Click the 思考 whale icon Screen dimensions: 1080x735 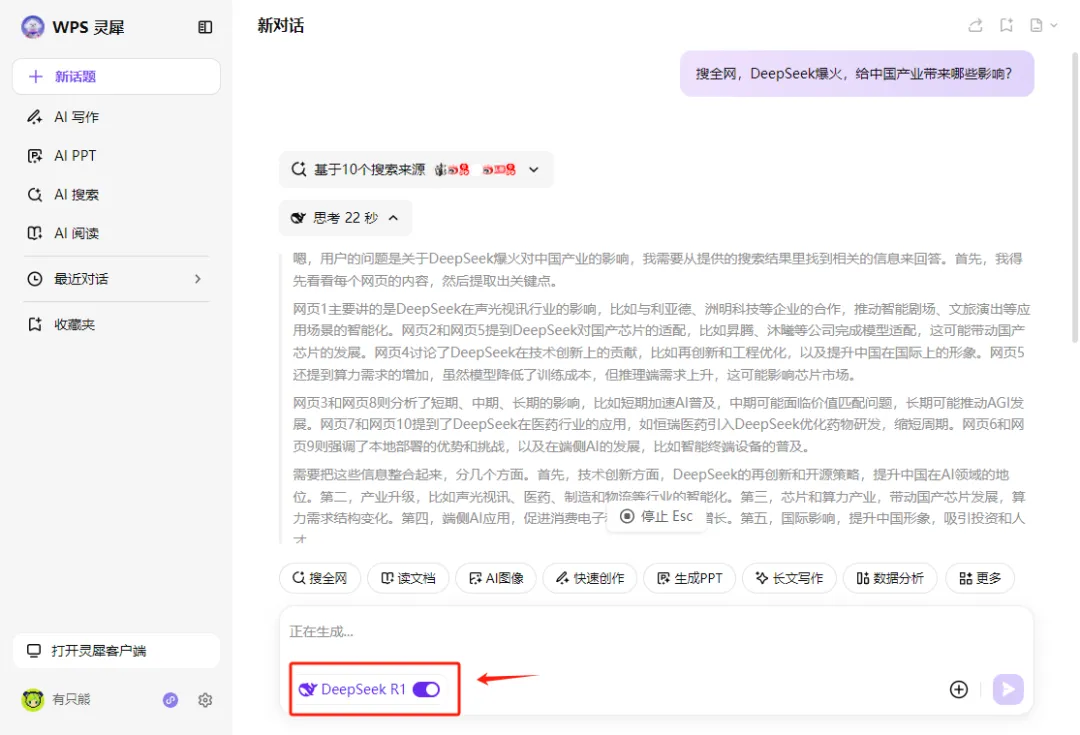coord(298,218)
